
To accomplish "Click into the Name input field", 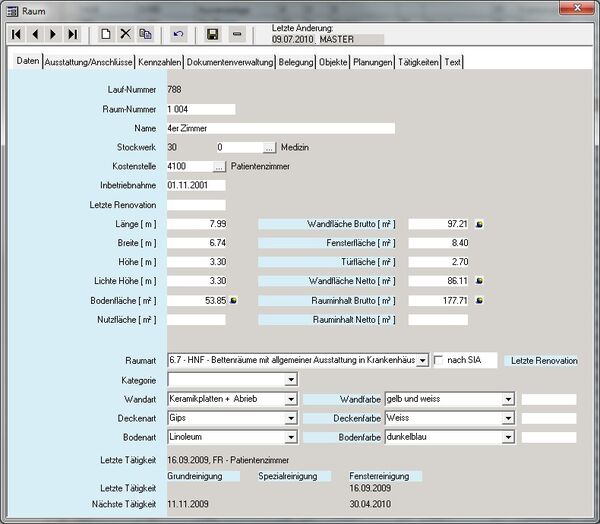I will 280,128.
